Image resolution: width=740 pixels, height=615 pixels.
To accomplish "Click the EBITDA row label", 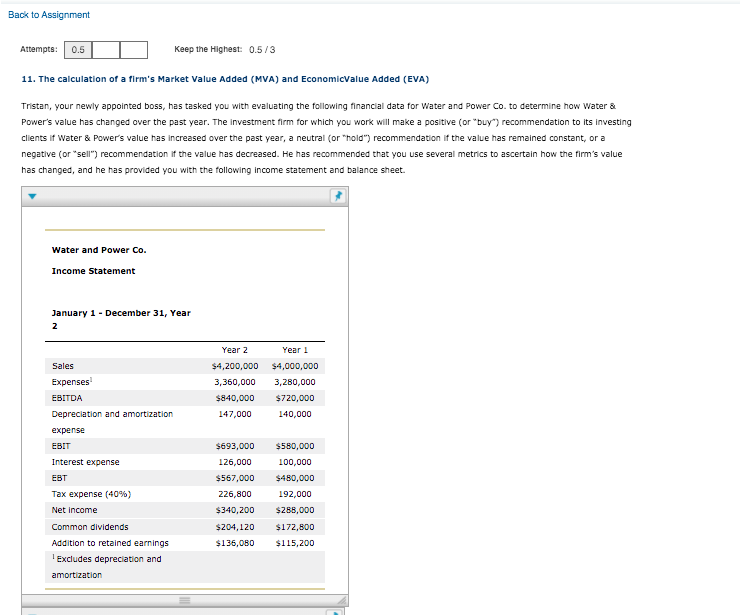I will pyautogui.click(x=67, y=398).
